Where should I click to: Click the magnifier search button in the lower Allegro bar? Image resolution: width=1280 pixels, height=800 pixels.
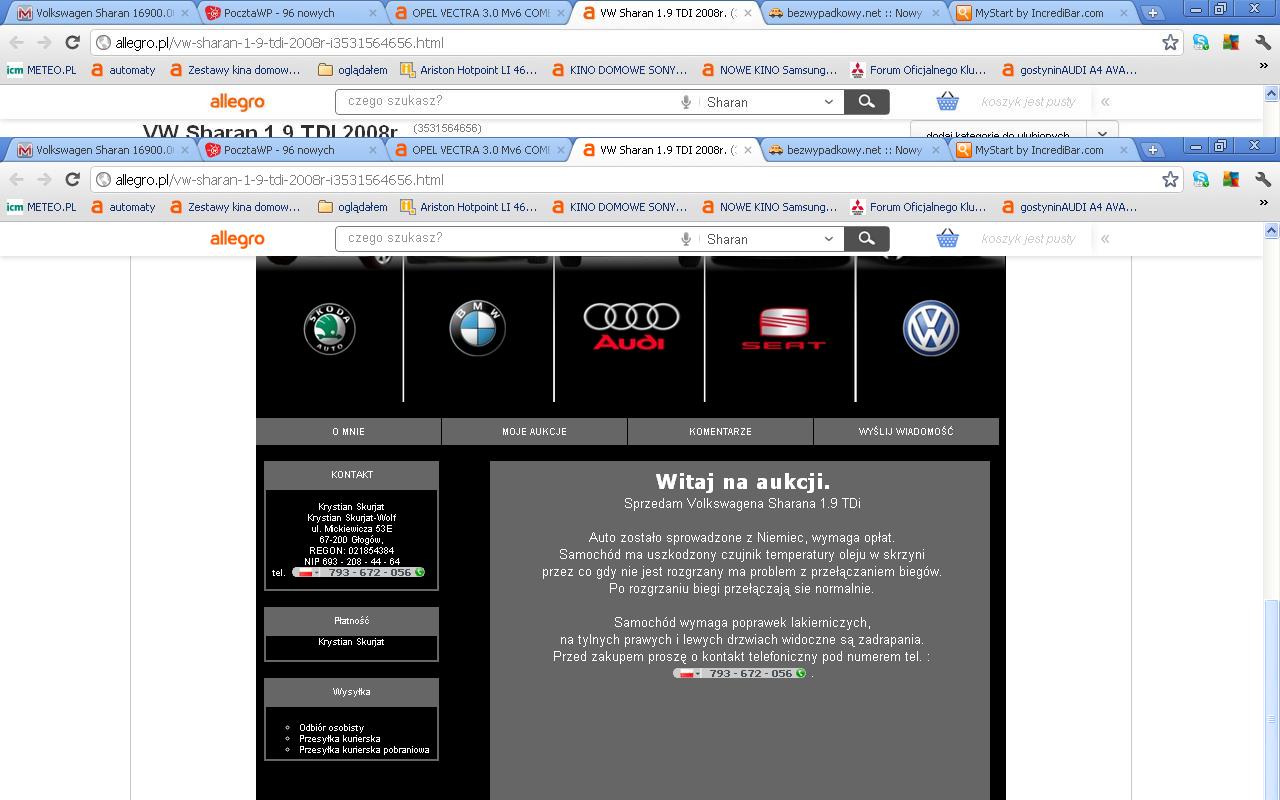pos(867,239)
